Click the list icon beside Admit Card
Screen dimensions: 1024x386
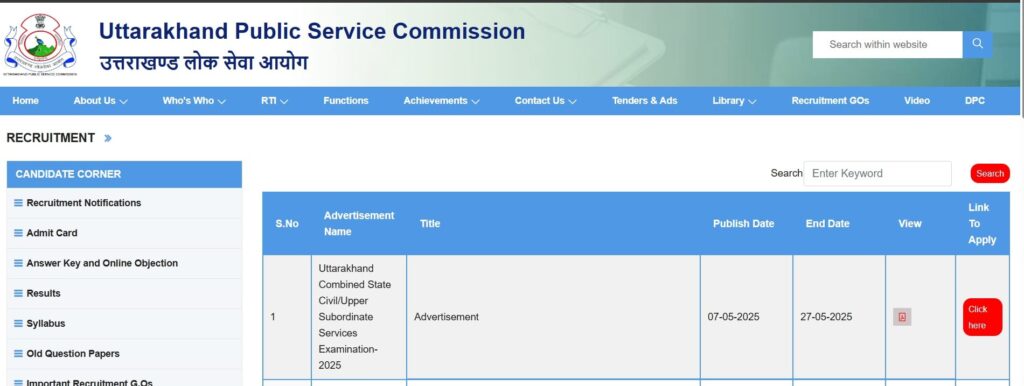pos(18,233)
